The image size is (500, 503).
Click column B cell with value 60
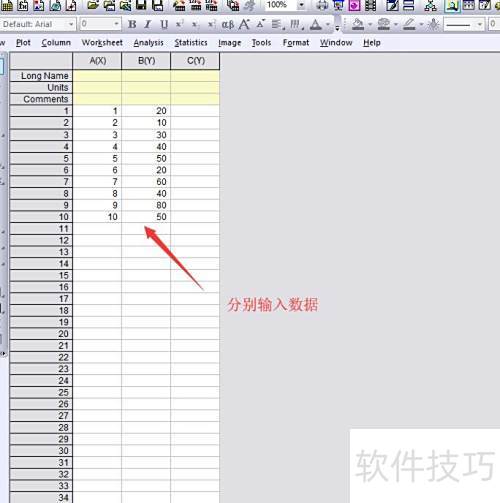(x=146, y=182)
